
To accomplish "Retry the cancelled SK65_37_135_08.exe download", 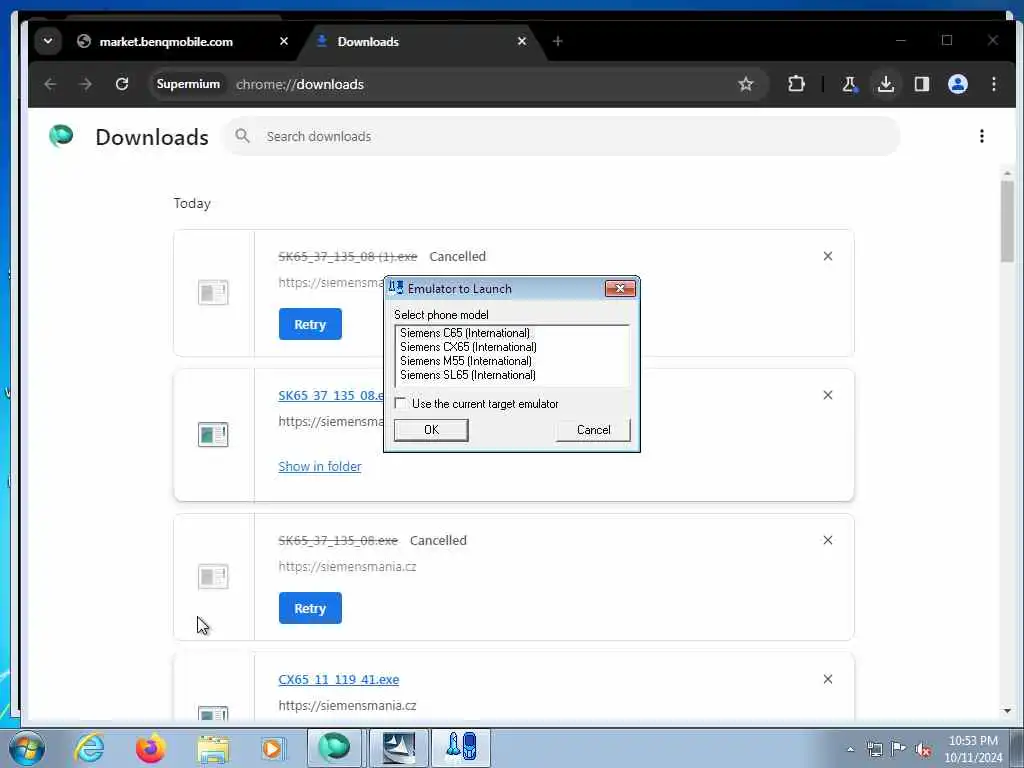I will click(310, 608).
